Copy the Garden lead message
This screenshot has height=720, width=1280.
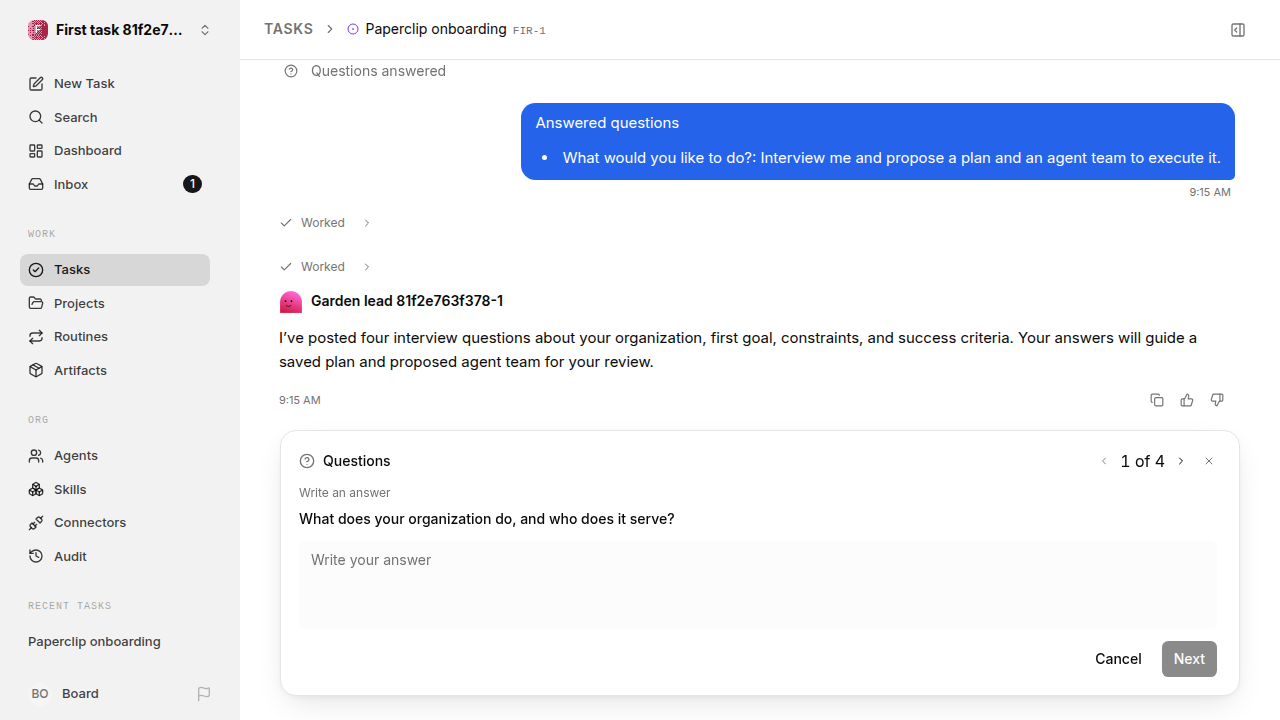[1157, 400]
